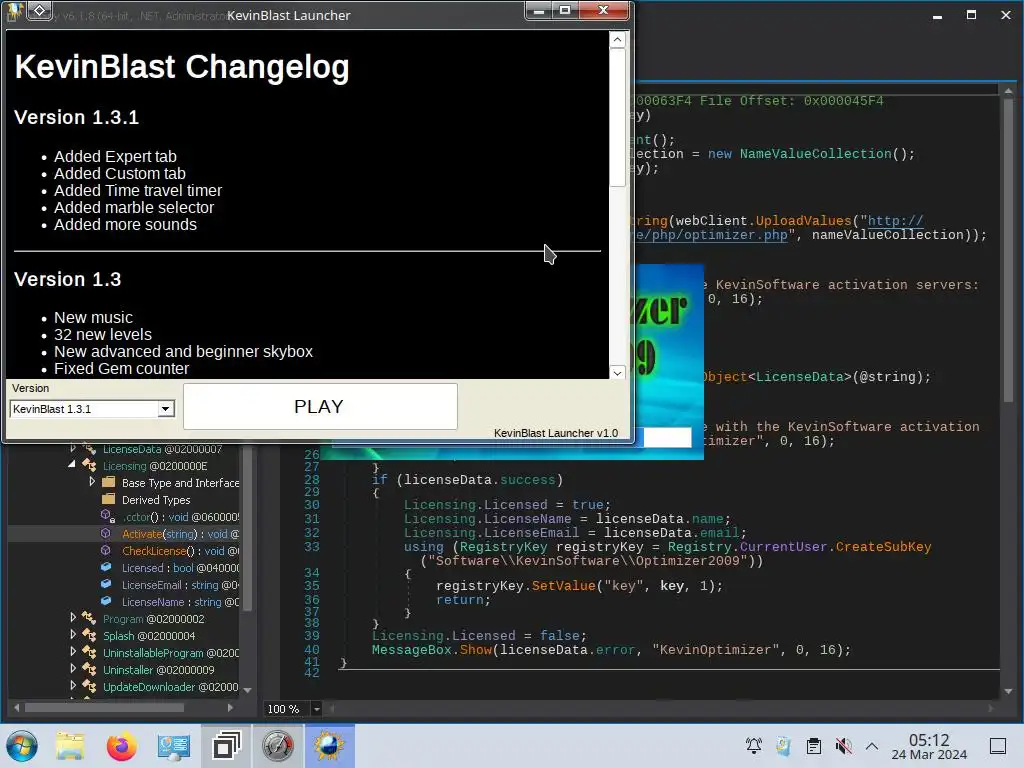Click the UpdateDownloader class icon

[89, 686]
